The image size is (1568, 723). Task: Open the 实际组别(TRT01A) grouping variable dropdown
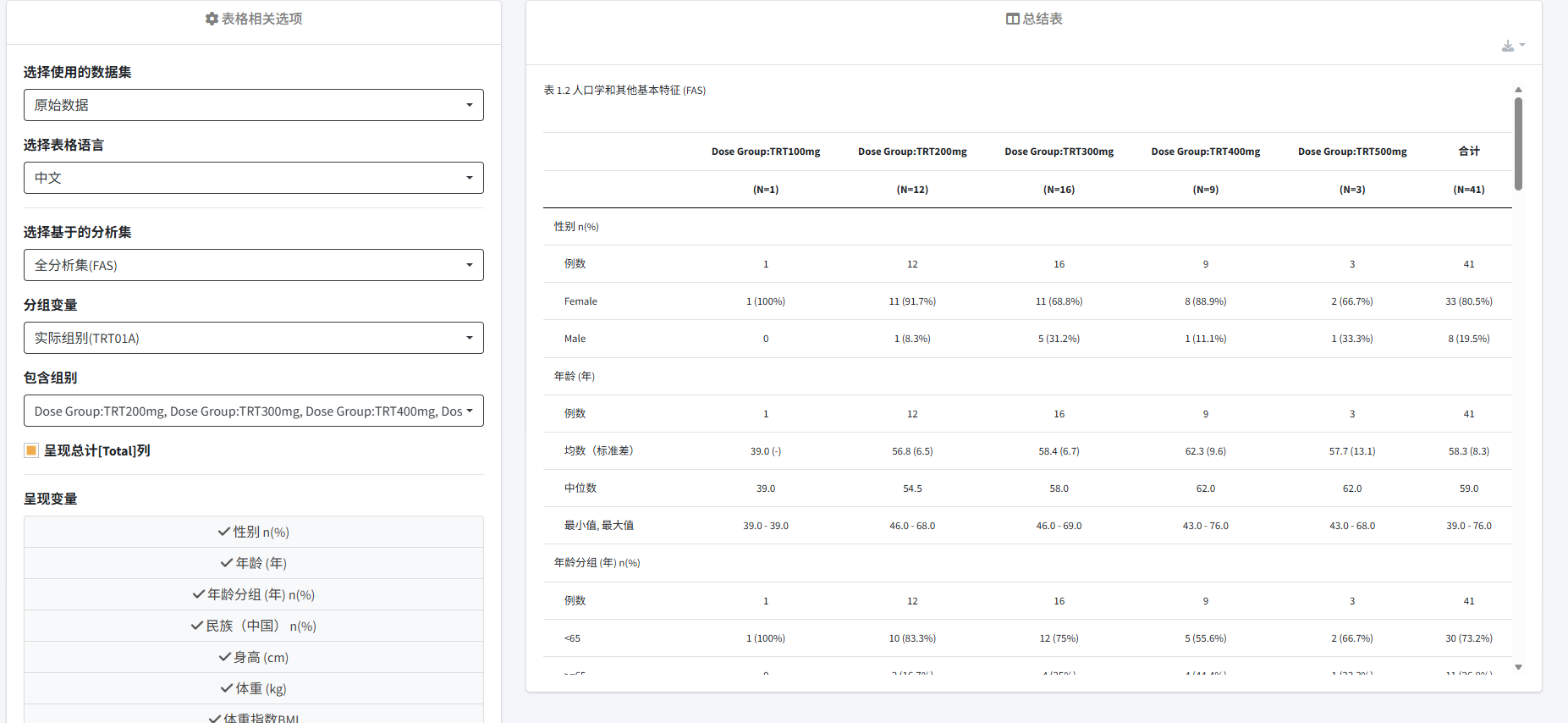[x=253, y=338]
